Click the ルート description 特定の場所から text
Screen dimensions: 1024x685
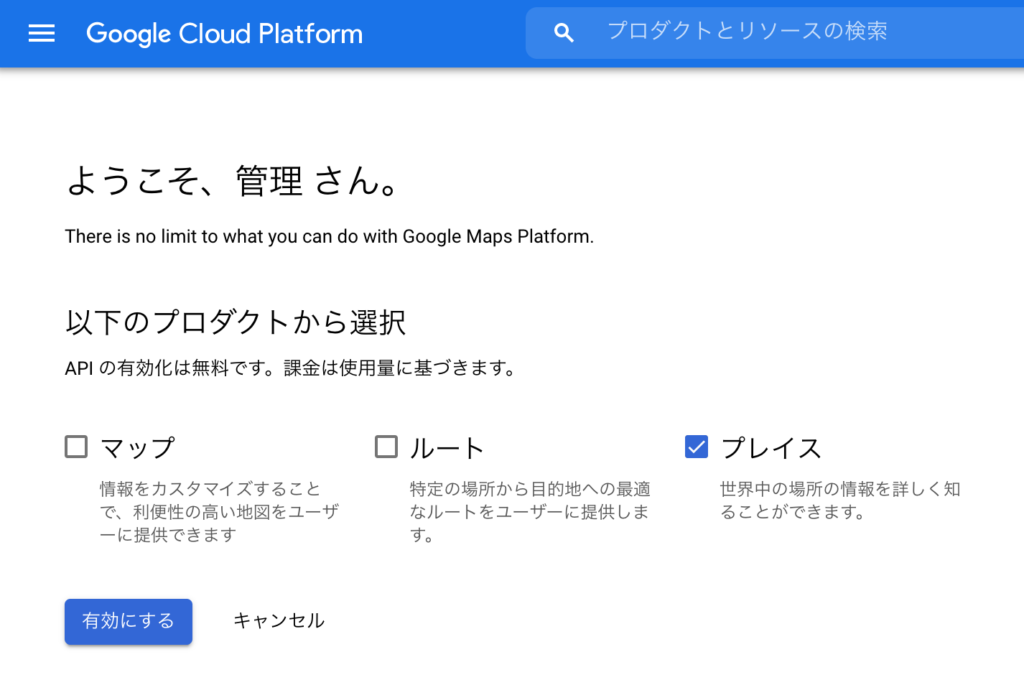[x=530, y=512]
